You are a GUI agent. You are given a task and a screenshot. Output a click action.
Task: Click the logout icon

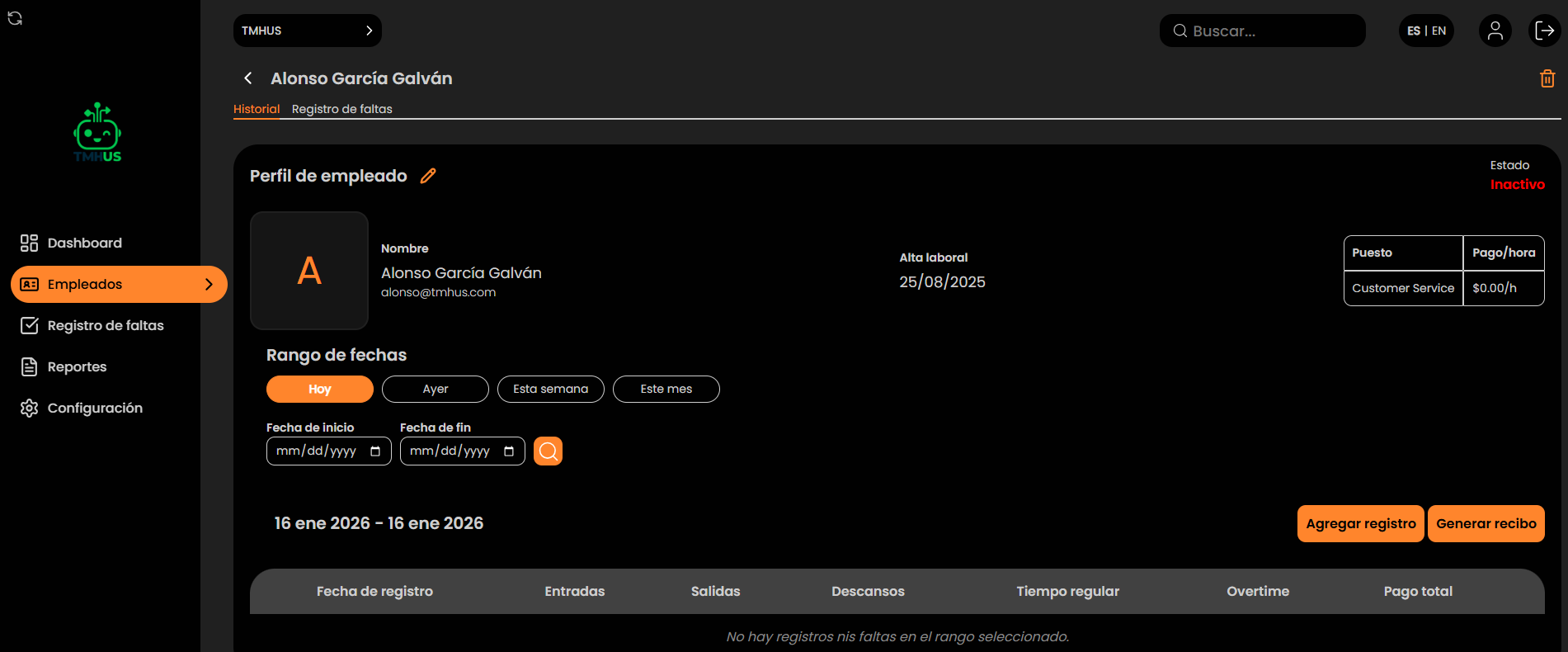click(1543, 31)
